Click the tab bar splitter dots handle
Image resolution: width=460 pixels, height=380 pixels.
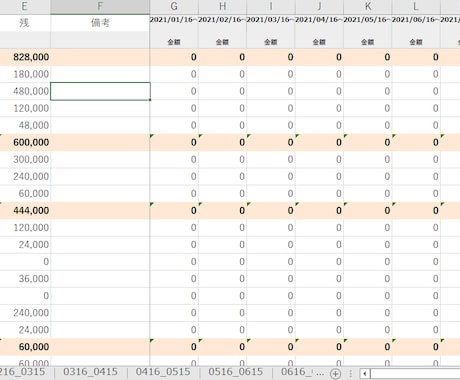pos(351,373)
